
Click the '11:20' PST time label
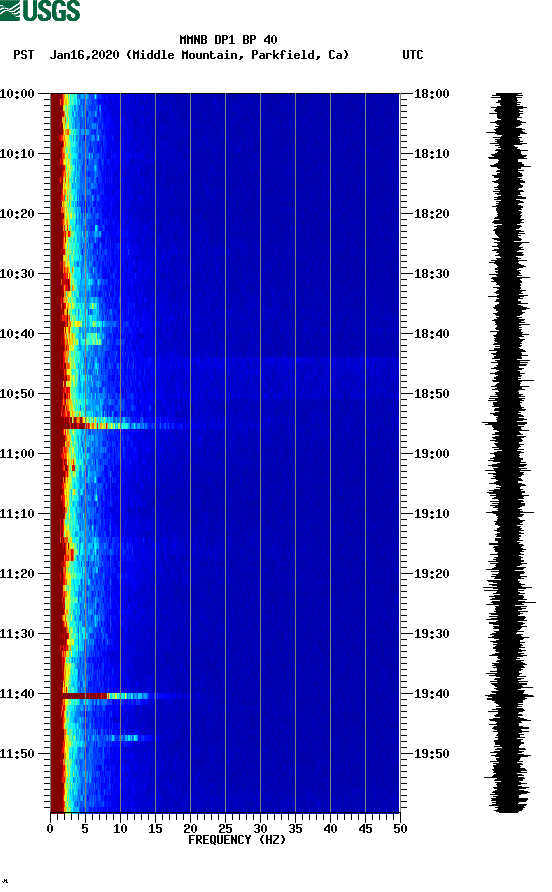coord(17,574)
